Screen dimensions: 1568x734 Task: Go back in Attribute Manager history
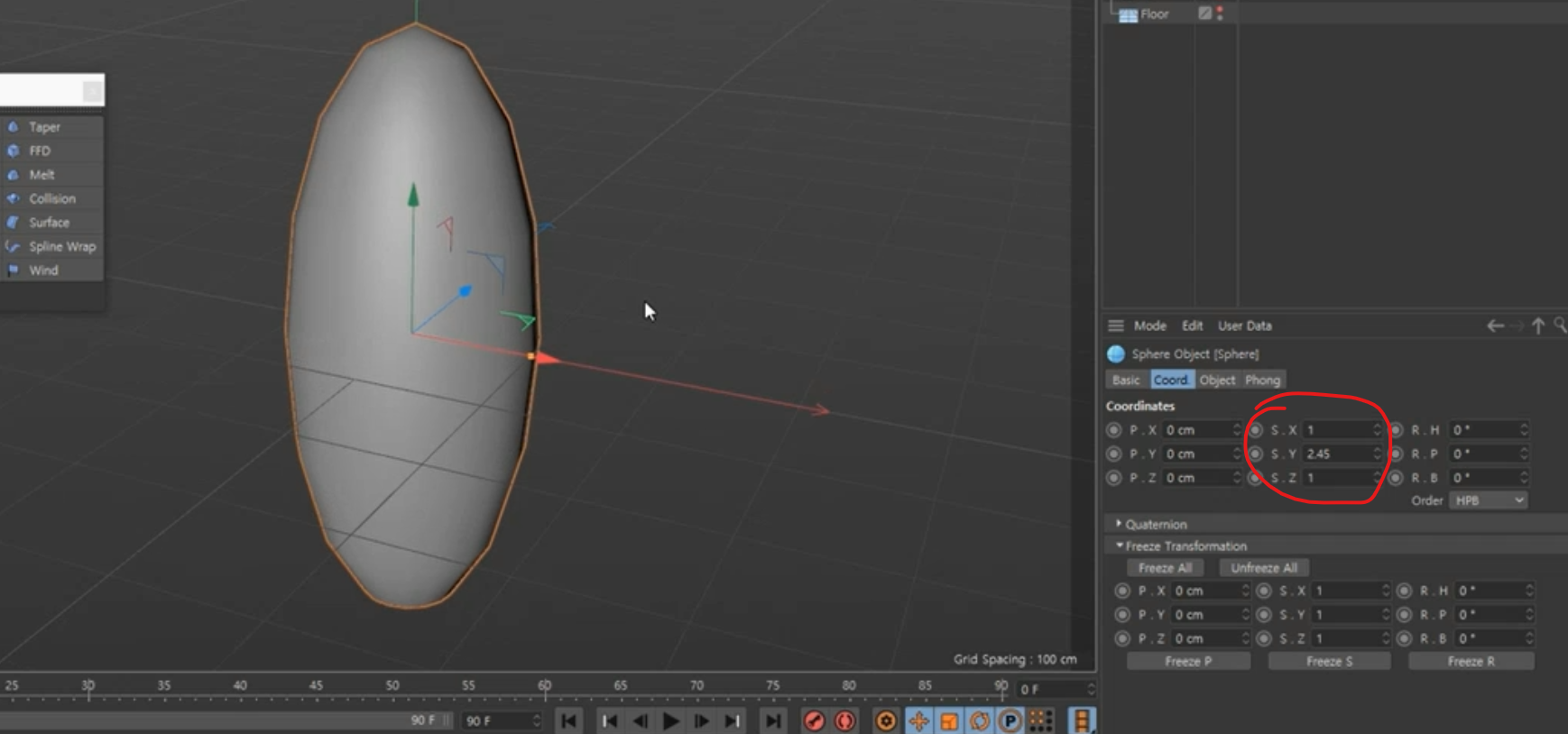click(1495, 326)
